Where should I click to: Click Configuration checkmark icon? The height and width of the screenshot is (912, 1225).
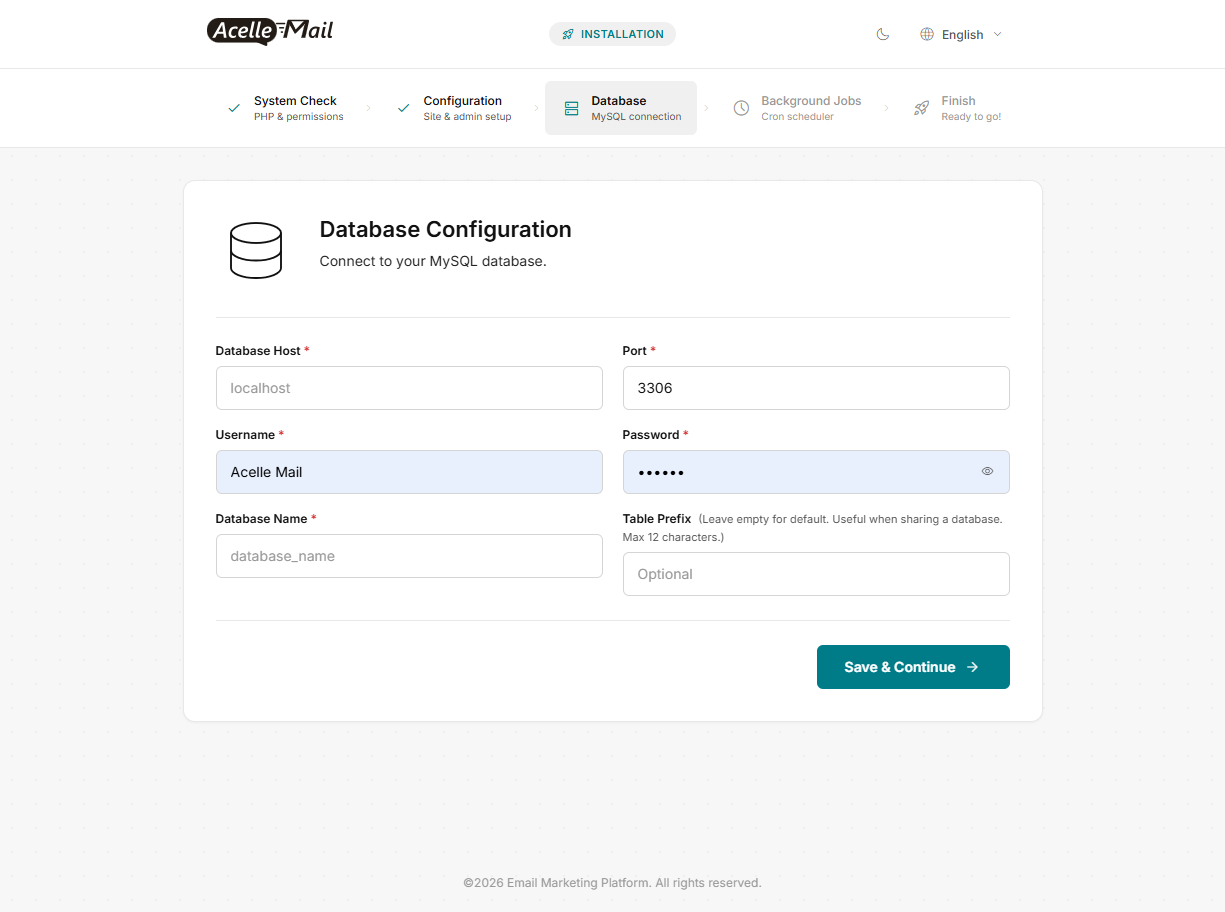pos(404,108)
